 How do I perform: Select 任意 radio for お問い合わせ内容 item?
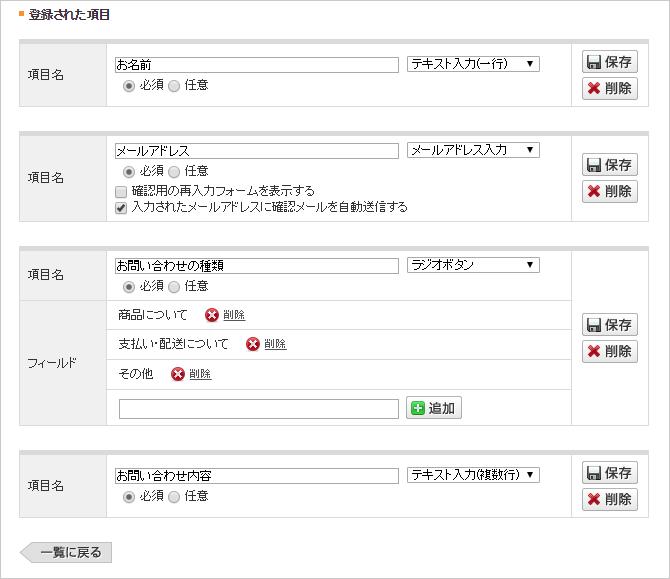tap(175, 496)
